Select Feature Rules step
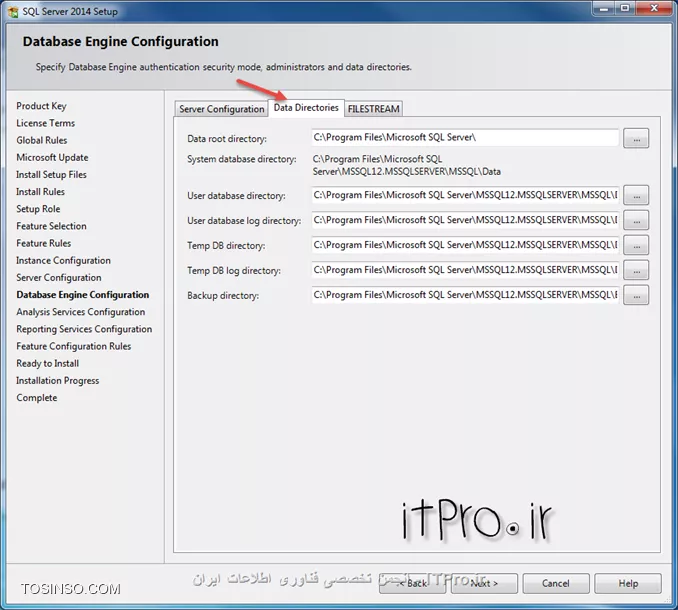 pos(44,243)
